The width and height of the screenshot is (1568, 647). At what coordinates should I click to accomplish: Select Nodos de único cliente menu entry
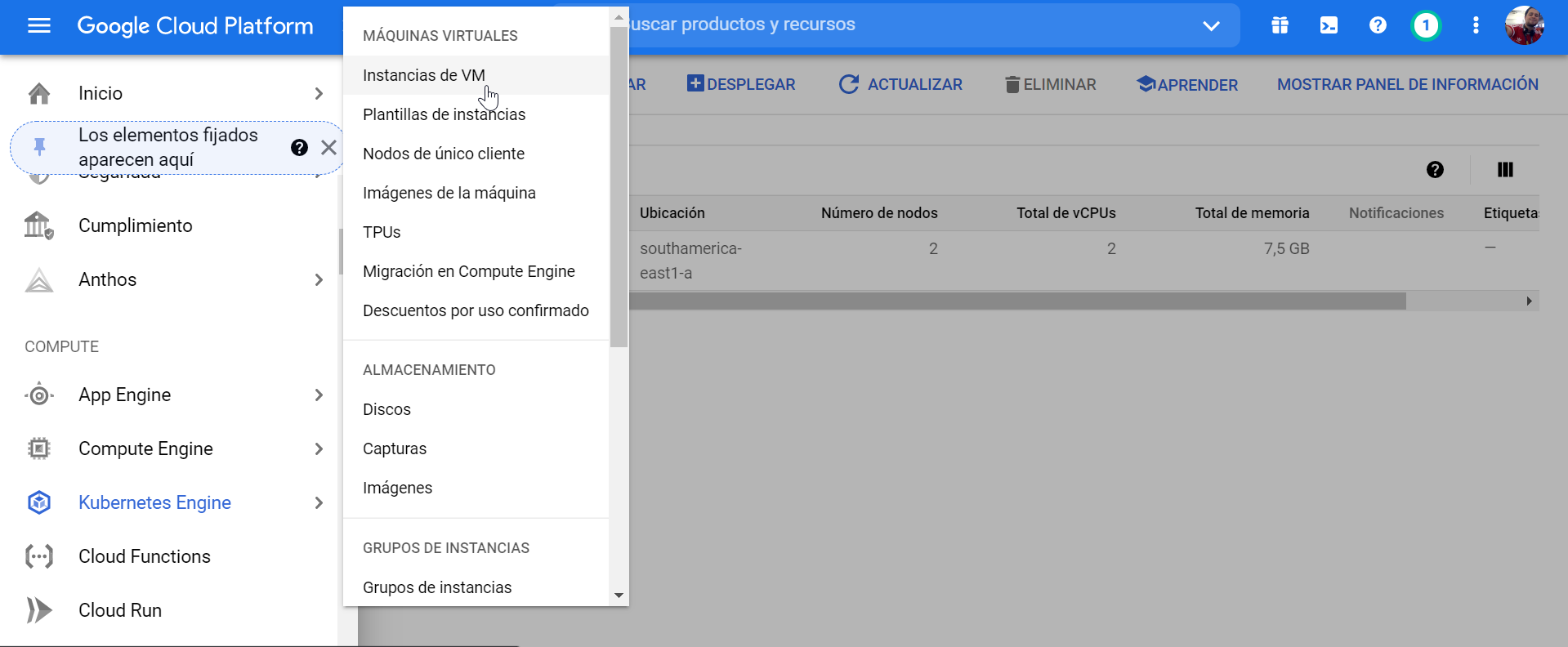click(476, 154)
